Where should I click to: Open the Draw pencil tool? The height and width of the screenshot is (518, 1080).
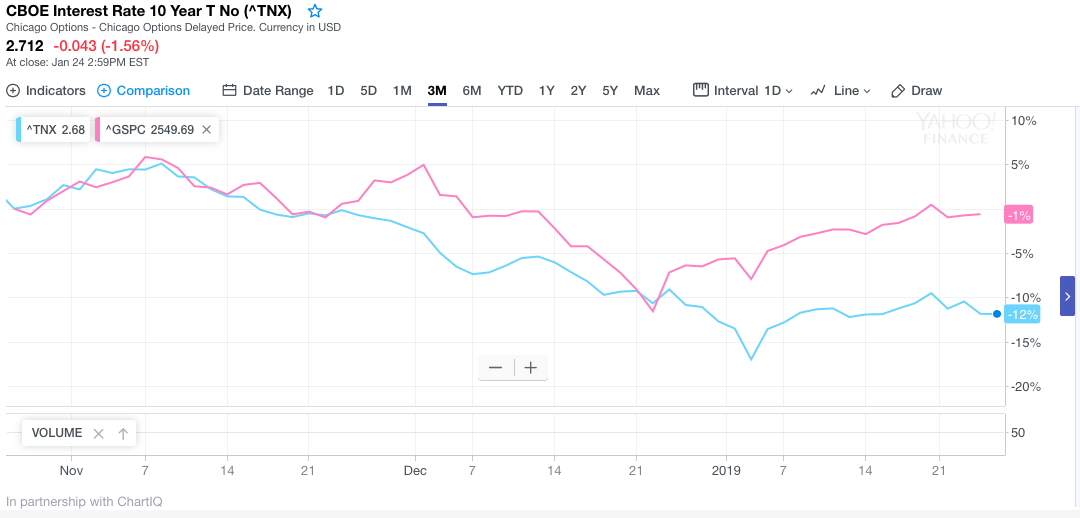(x=916, y=90)
